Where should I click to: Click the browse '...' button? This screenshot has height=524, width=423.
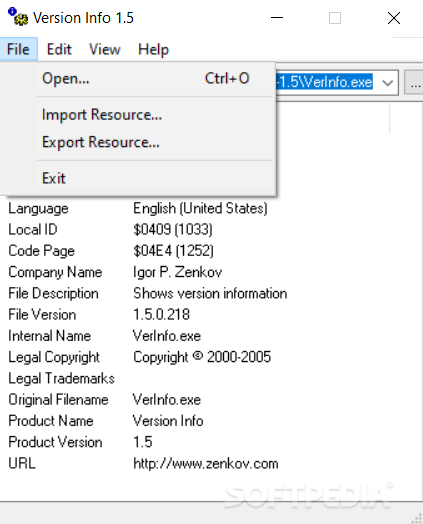(x=414, y=82)
